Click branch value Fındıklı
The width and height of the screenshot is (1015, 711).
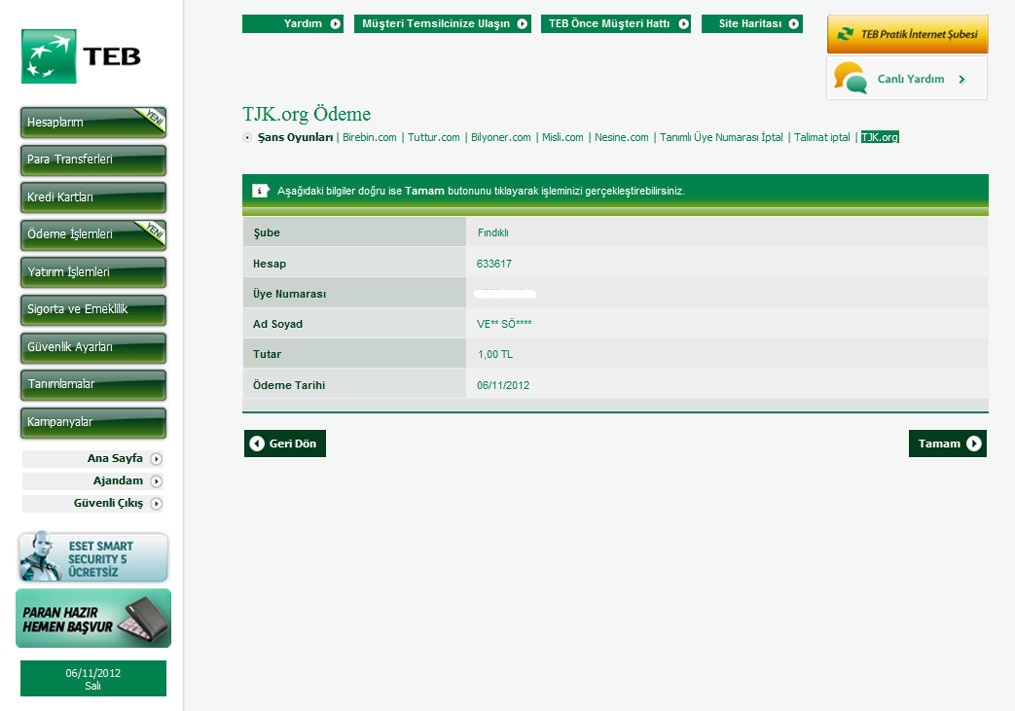click(493, 233)
